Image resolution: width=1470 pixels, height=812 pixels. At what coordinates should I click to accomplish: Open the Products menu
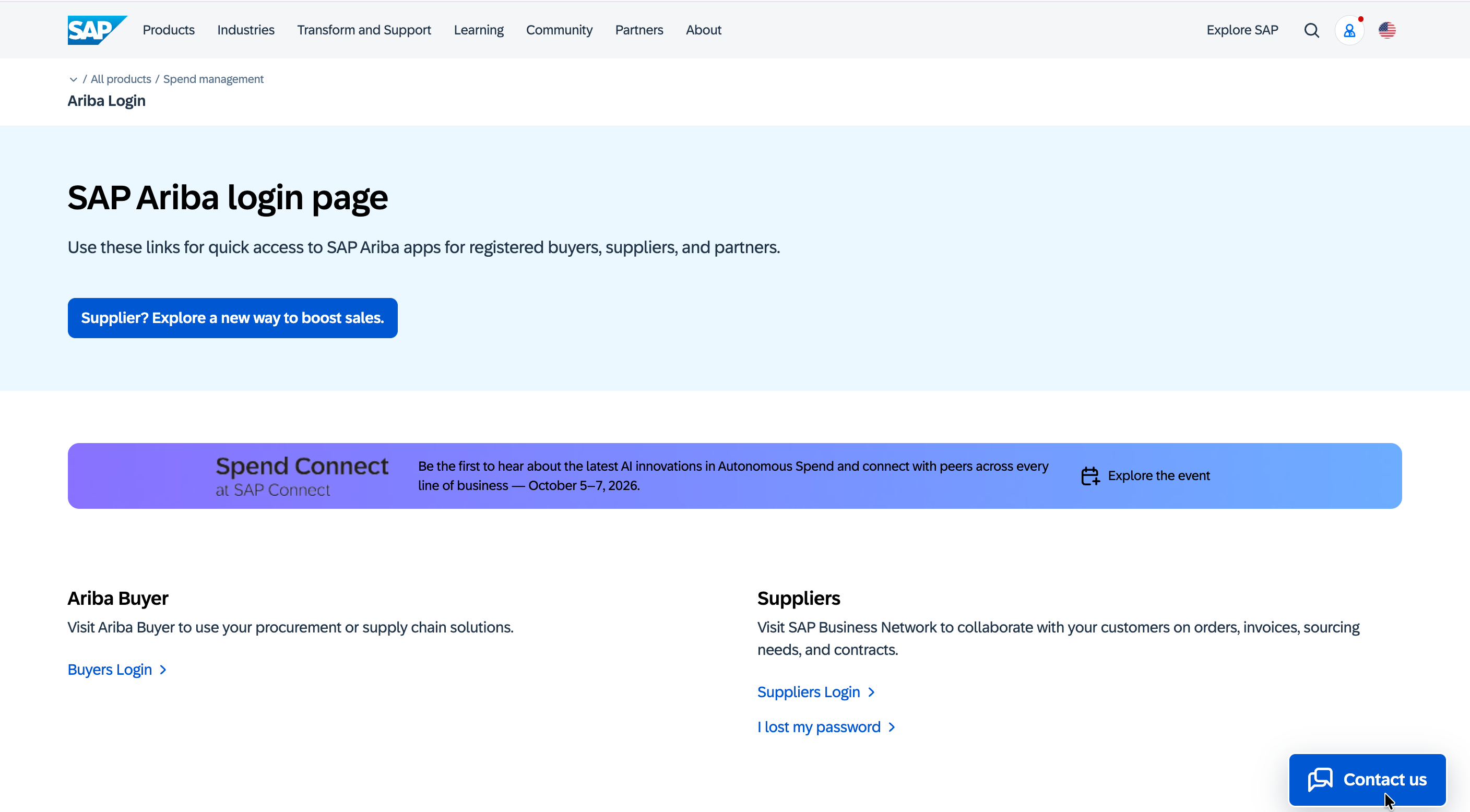[168, 30]
